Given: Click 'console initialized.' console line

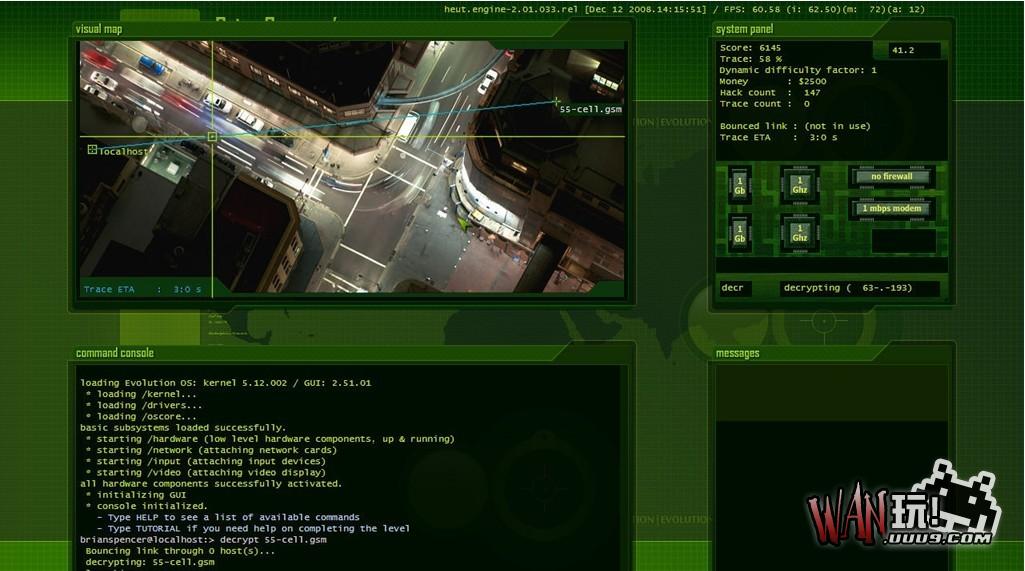Looking at the screenshot, I should point(146,506).
